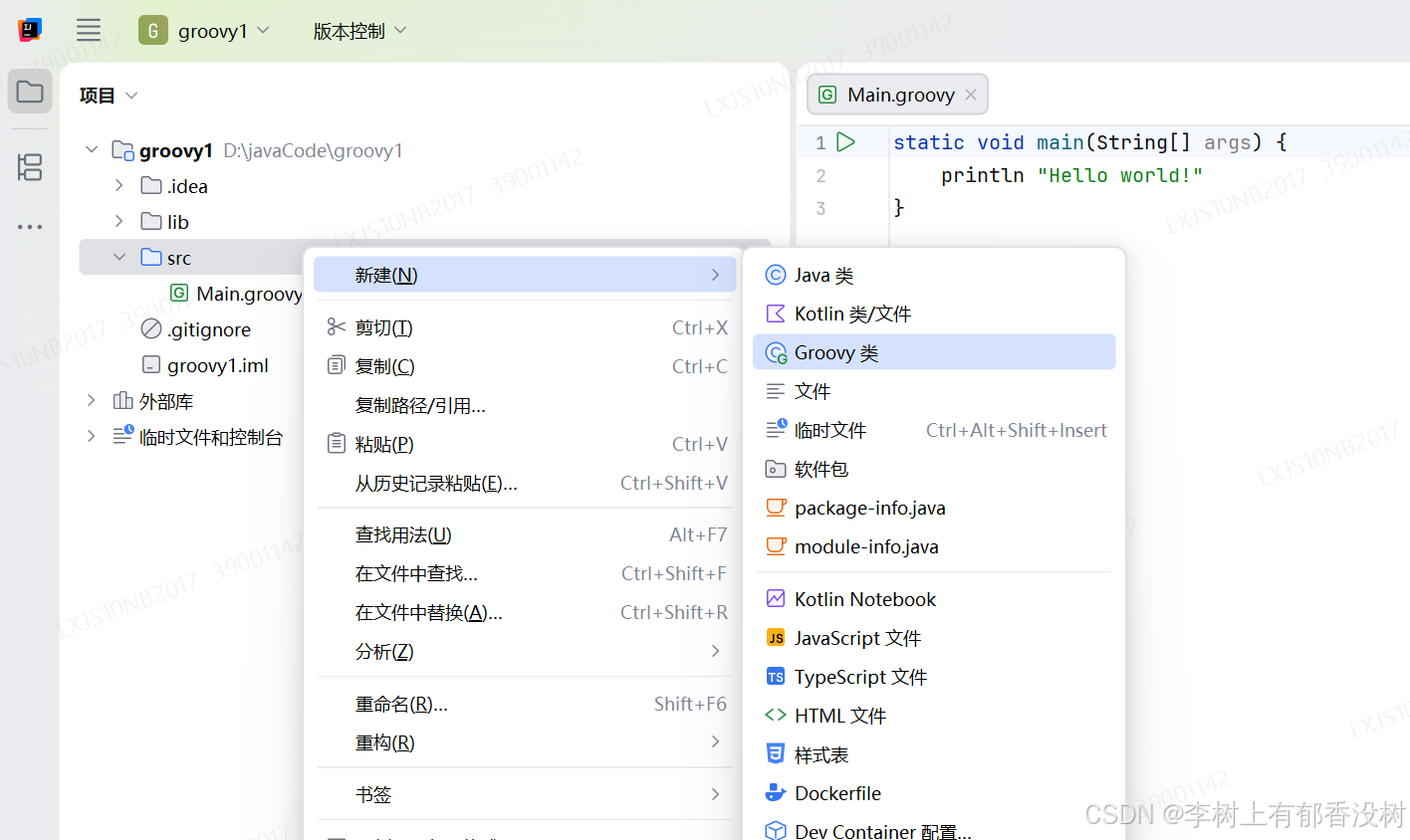Image resolution: width=1410 pixels, height=840 pixels.
Task: Open the IntelliJ IDEA logo icon
Action: pos(30,30)
